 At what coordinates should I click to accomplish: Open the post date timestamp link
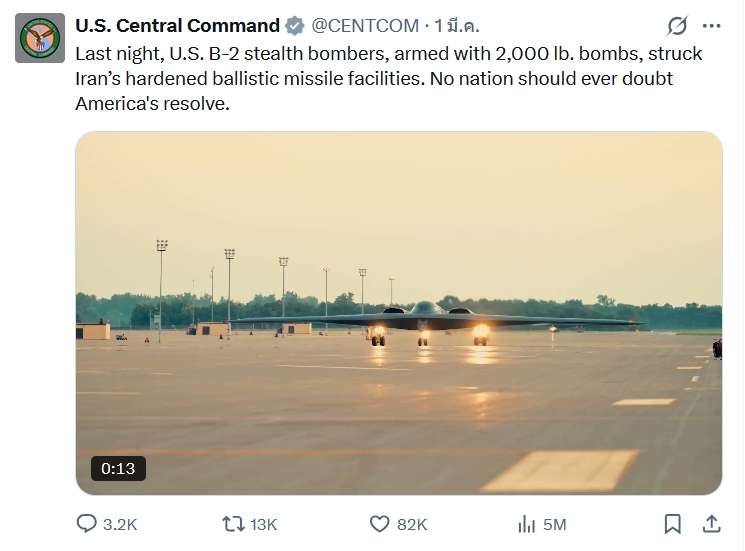tap(457, 26)
